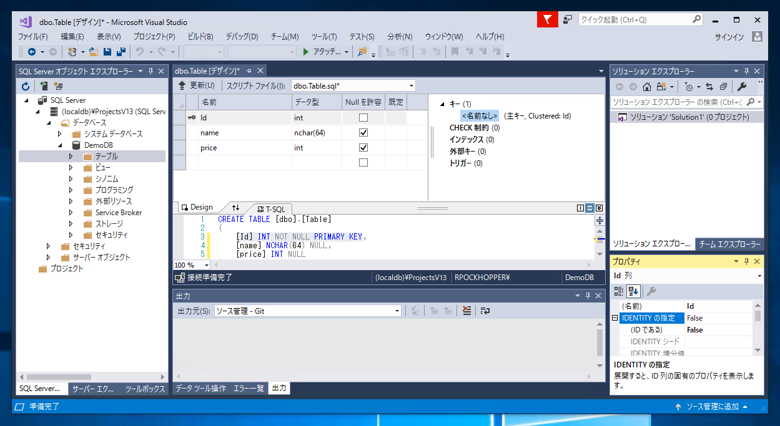Click ソース管理に追加 in status bar
The width and height of the screenshot is (780, 426).
pyautogui.click(x=712, y=407)
